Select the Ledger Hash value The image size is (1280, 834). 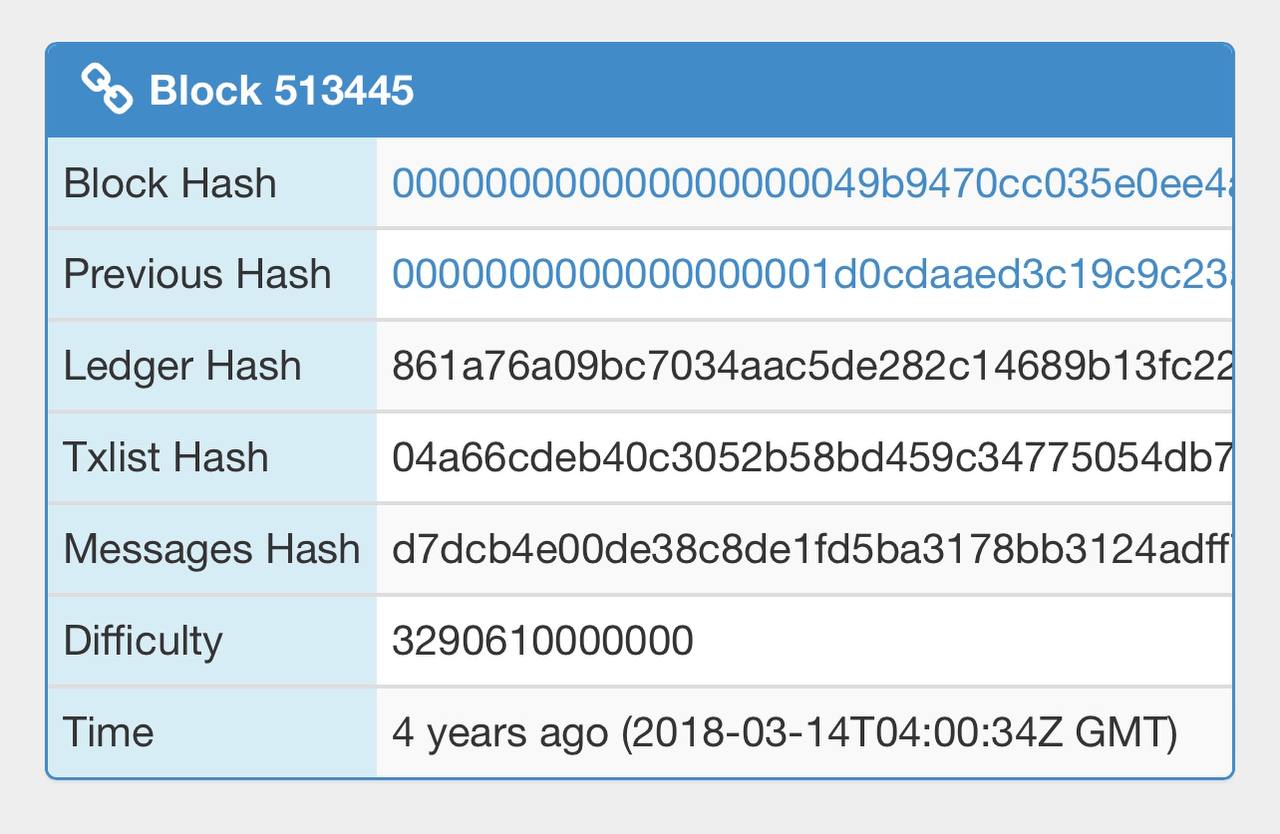pos(812,366)
